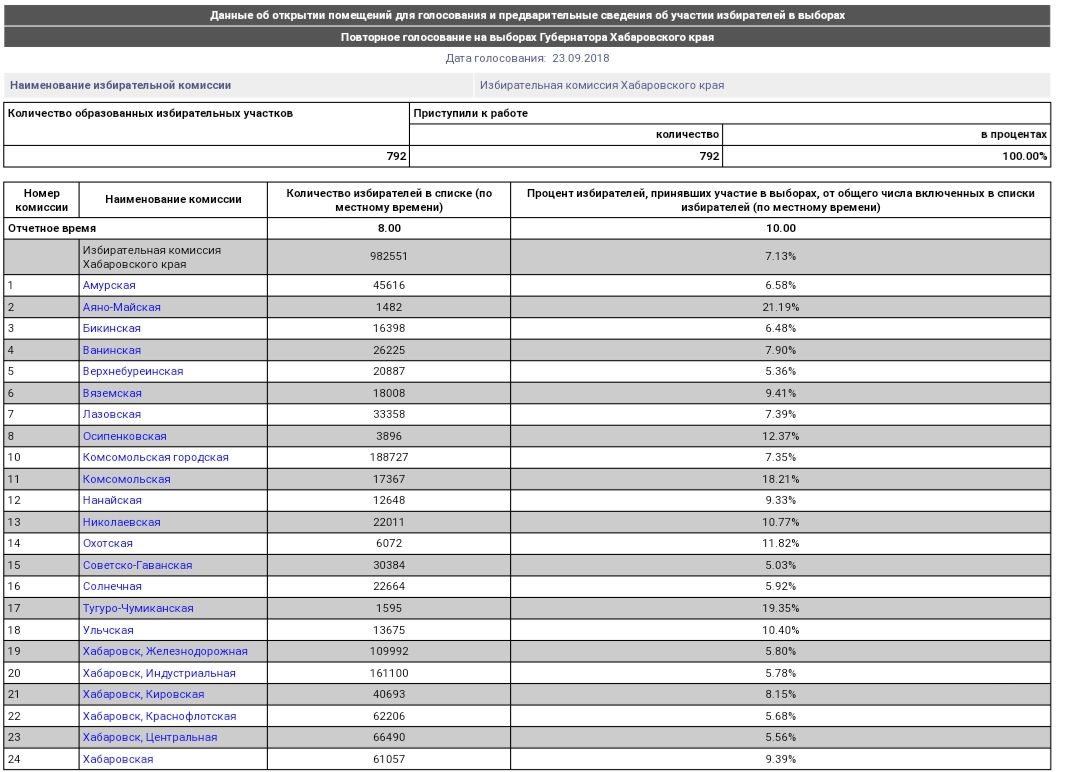
Task: Open the Охотская commission link
Action: coord(107,543)
